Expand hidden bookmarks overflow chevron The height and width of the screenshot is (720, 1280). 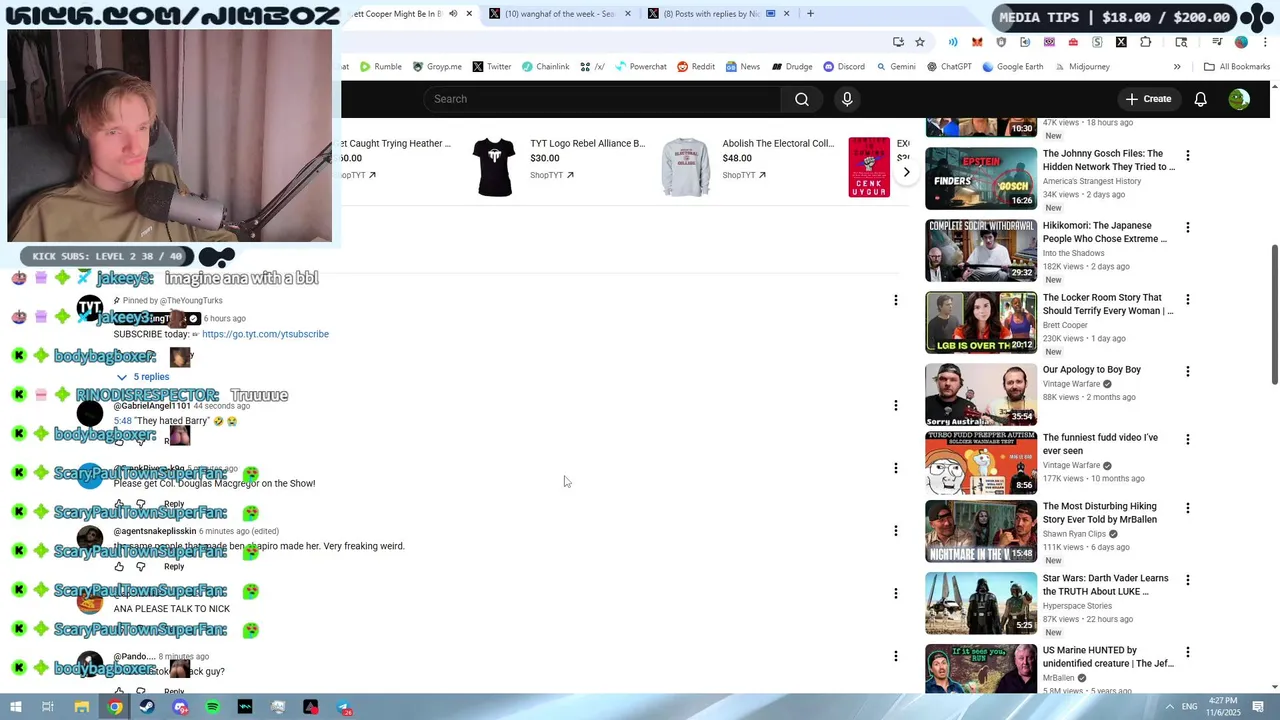pyautogui.click(x=1177, y=67)
